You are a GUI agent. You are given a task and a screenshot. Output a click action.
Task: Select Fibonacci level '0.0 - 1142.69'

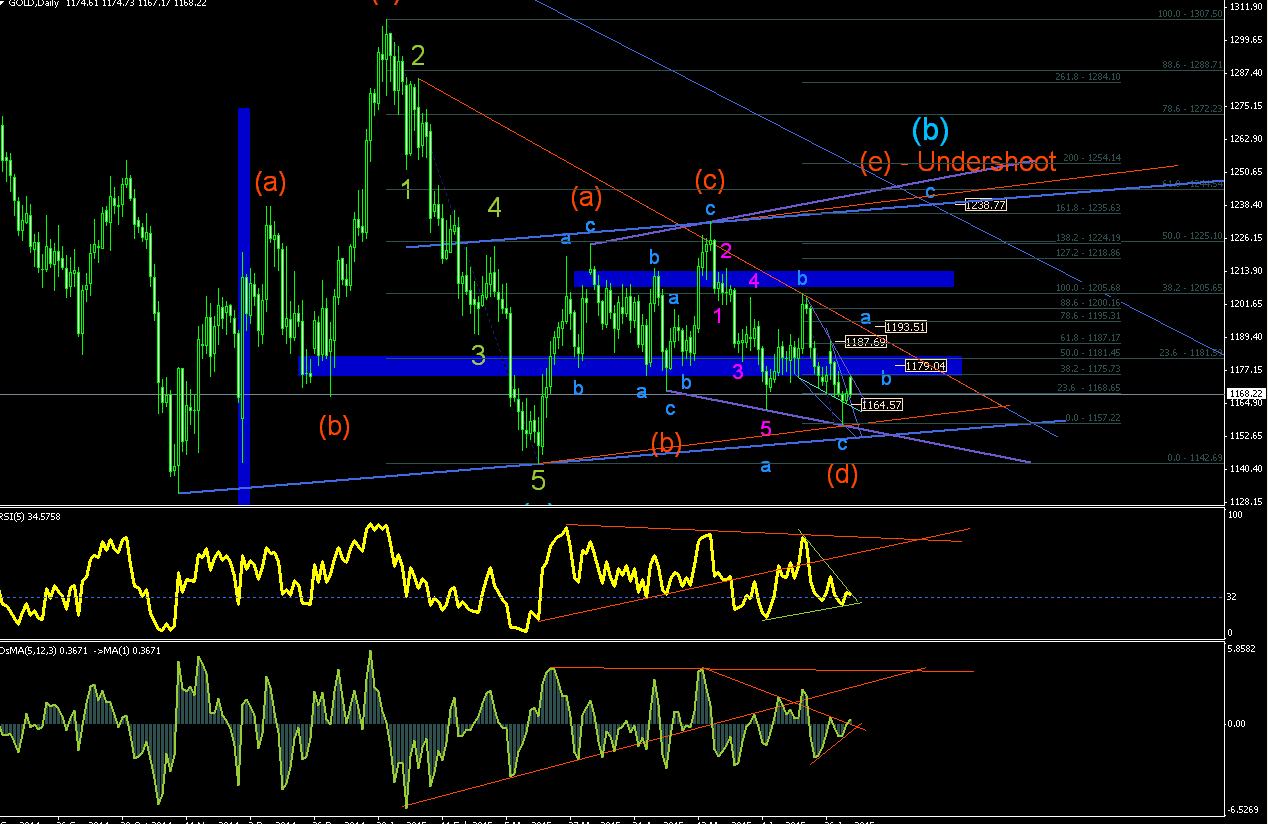(x=1196, y=458)
